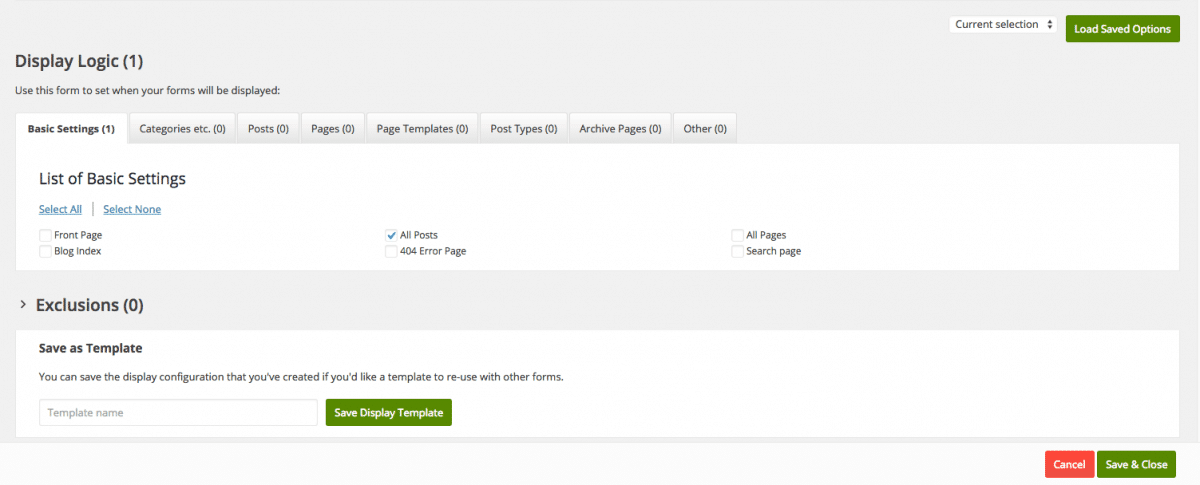Viewport: 1200px width, 485px height.
Task: Click the Load Saved Options button
Action: (1122, 29)
